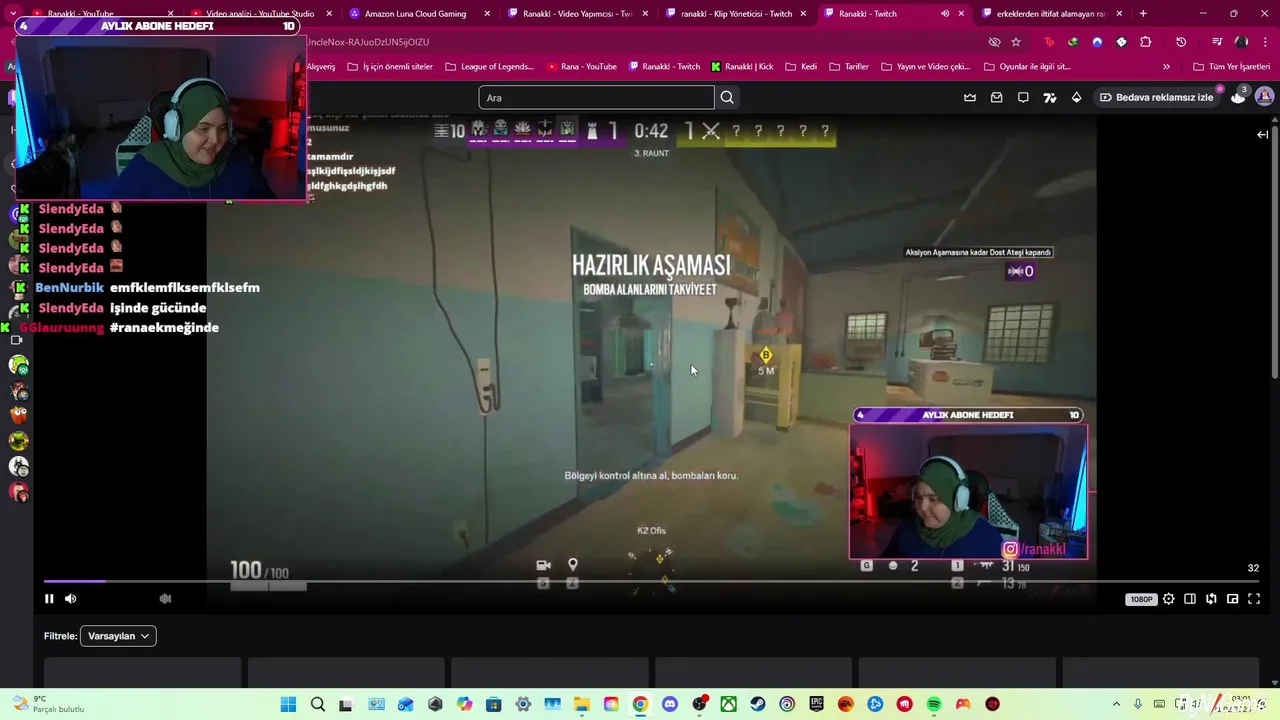
Task: Open video player settings gear
Action: 1168,599
